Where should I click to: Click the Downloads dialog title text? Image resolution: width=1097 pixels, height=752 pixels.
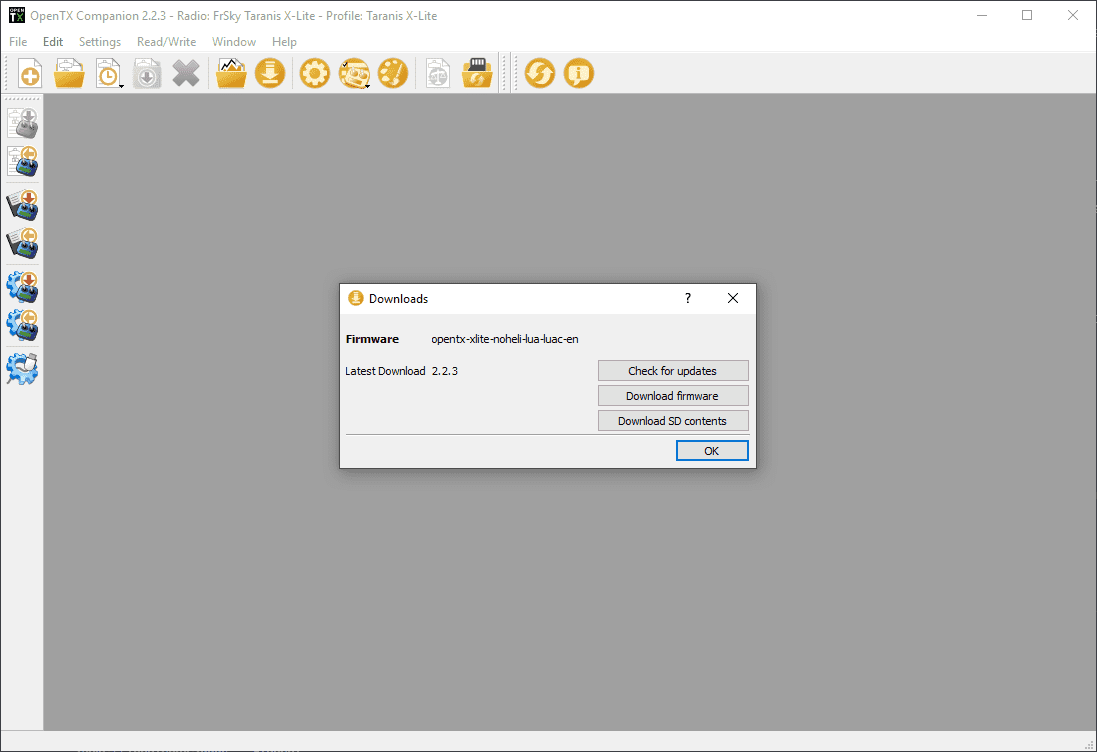pos(398,299)
